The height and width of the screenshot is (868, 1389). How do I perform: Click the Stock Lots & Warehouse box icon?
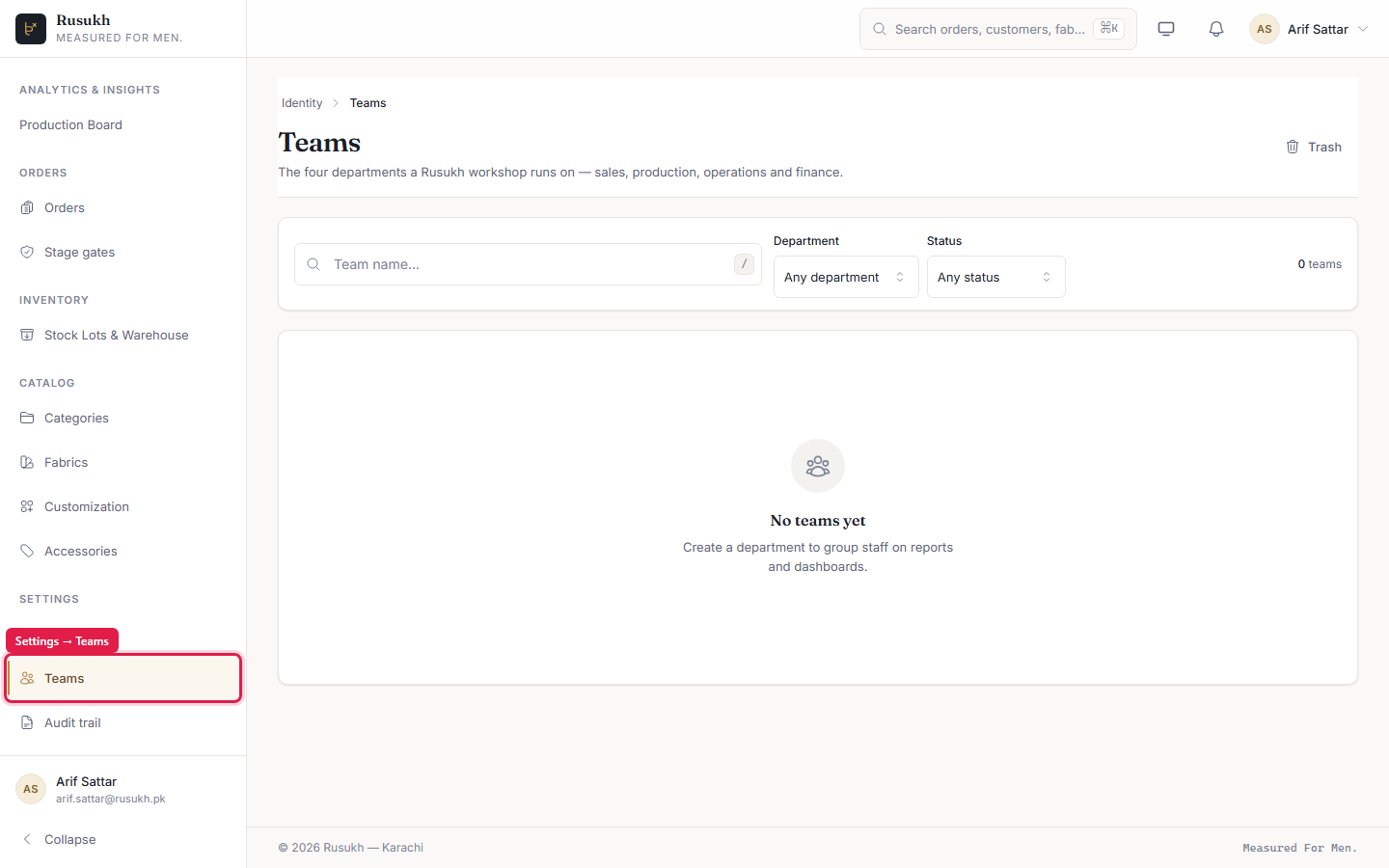27,335
